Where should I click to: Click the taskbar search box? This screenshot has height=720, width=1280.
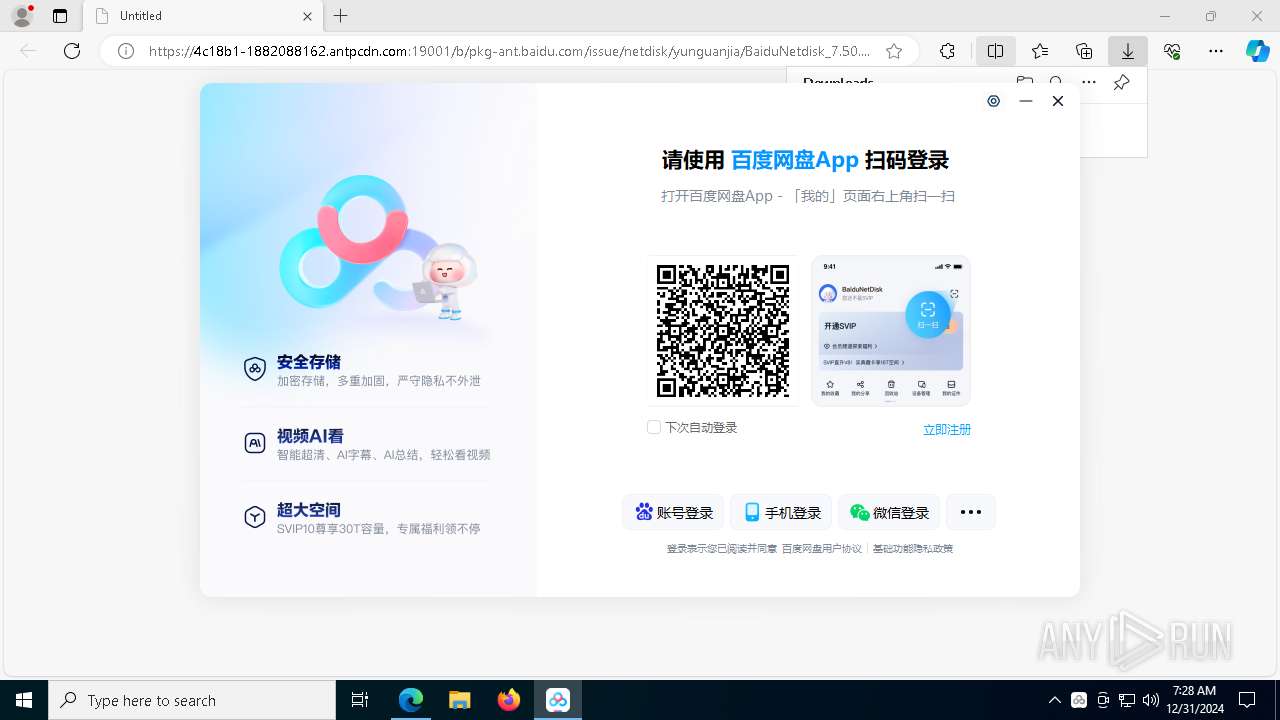(192, 700)
